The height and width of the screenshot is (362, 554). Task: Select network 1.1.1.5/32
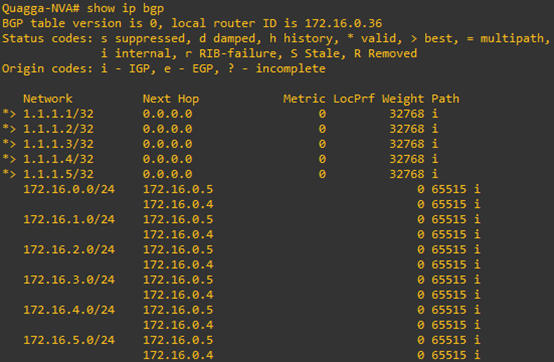(x=58, y=174)
